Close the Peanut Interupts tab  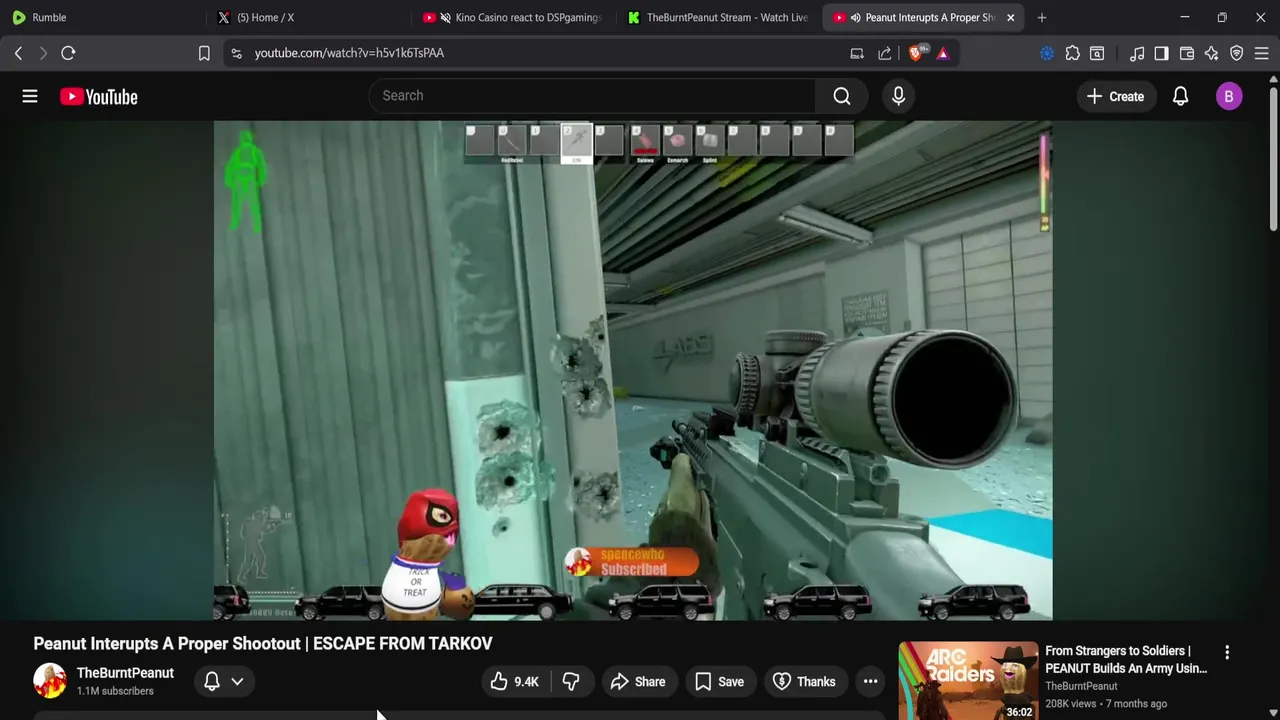coord(1010,17)
